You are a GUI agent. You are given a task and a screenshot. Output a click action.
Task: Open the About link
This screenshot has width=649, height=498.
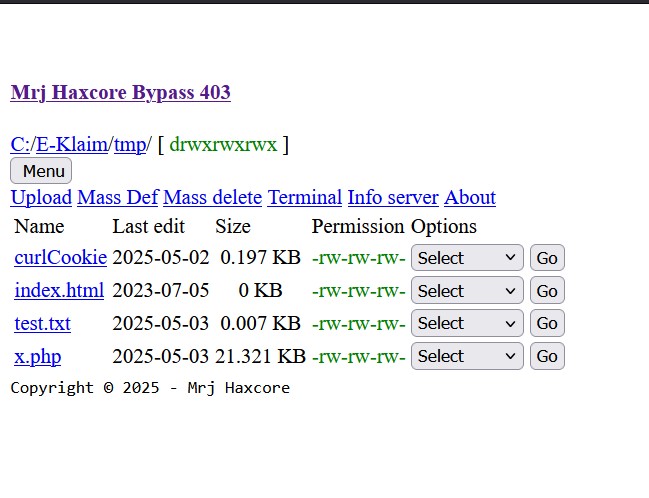[x=470, y=197]
